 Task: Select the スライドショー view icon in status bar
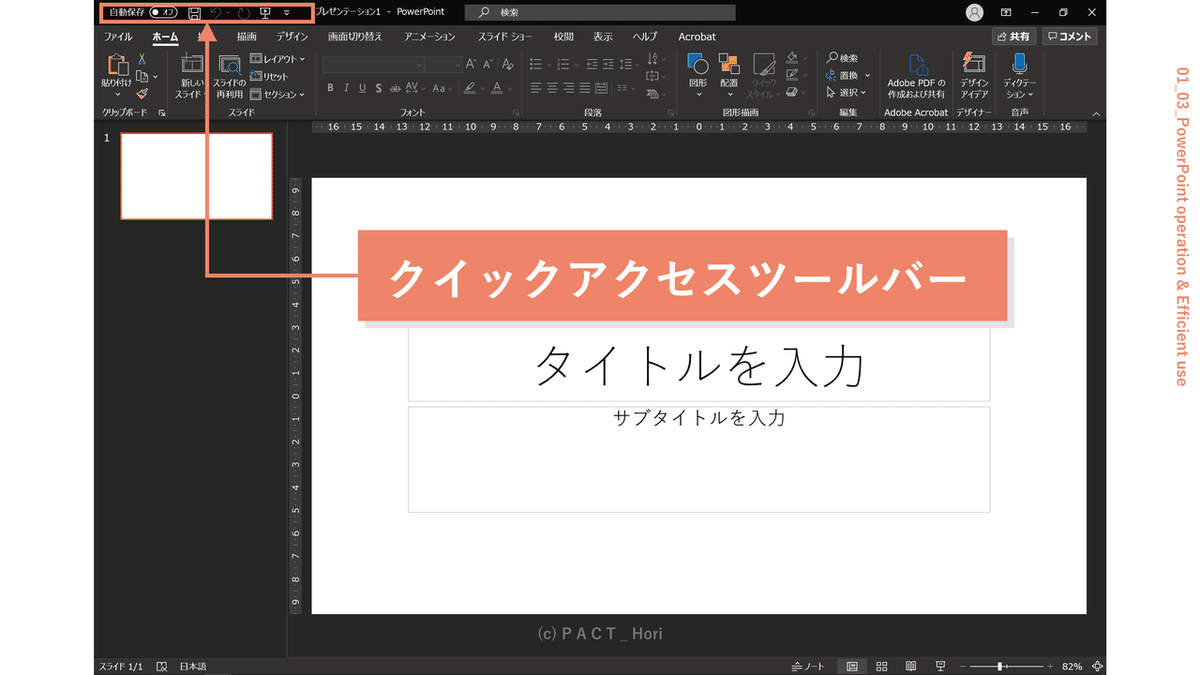(940, 665)
